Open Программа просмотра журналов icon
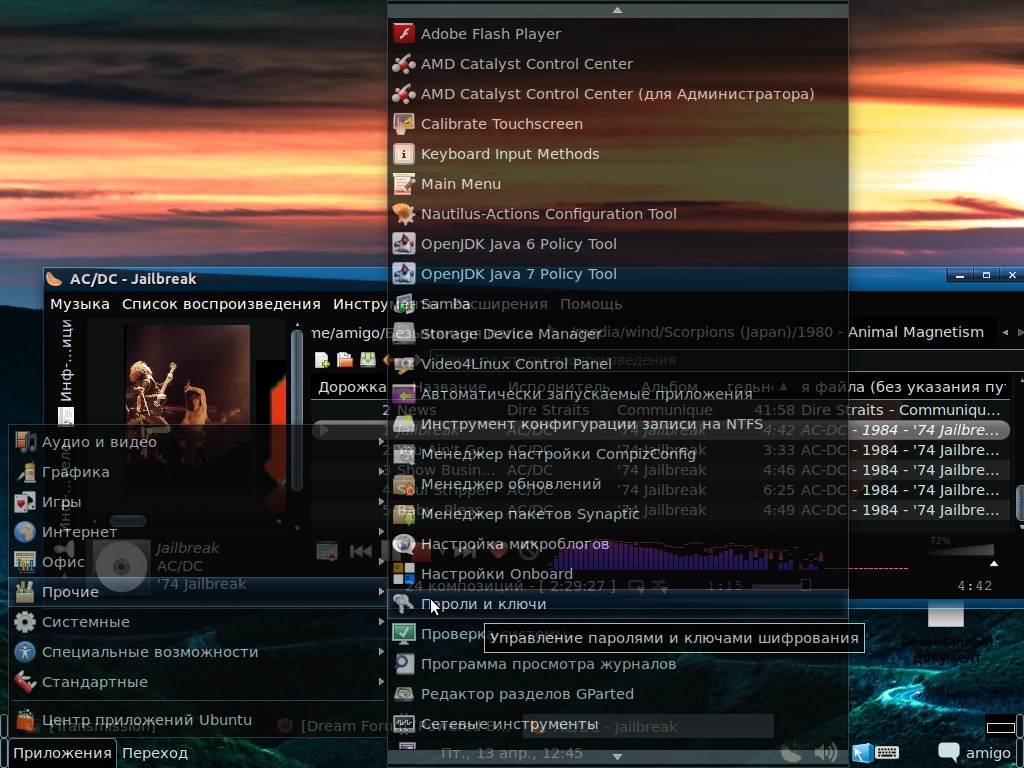Image resolution: width=1024 pixels, height=768 pixels. tap(404, 664)
